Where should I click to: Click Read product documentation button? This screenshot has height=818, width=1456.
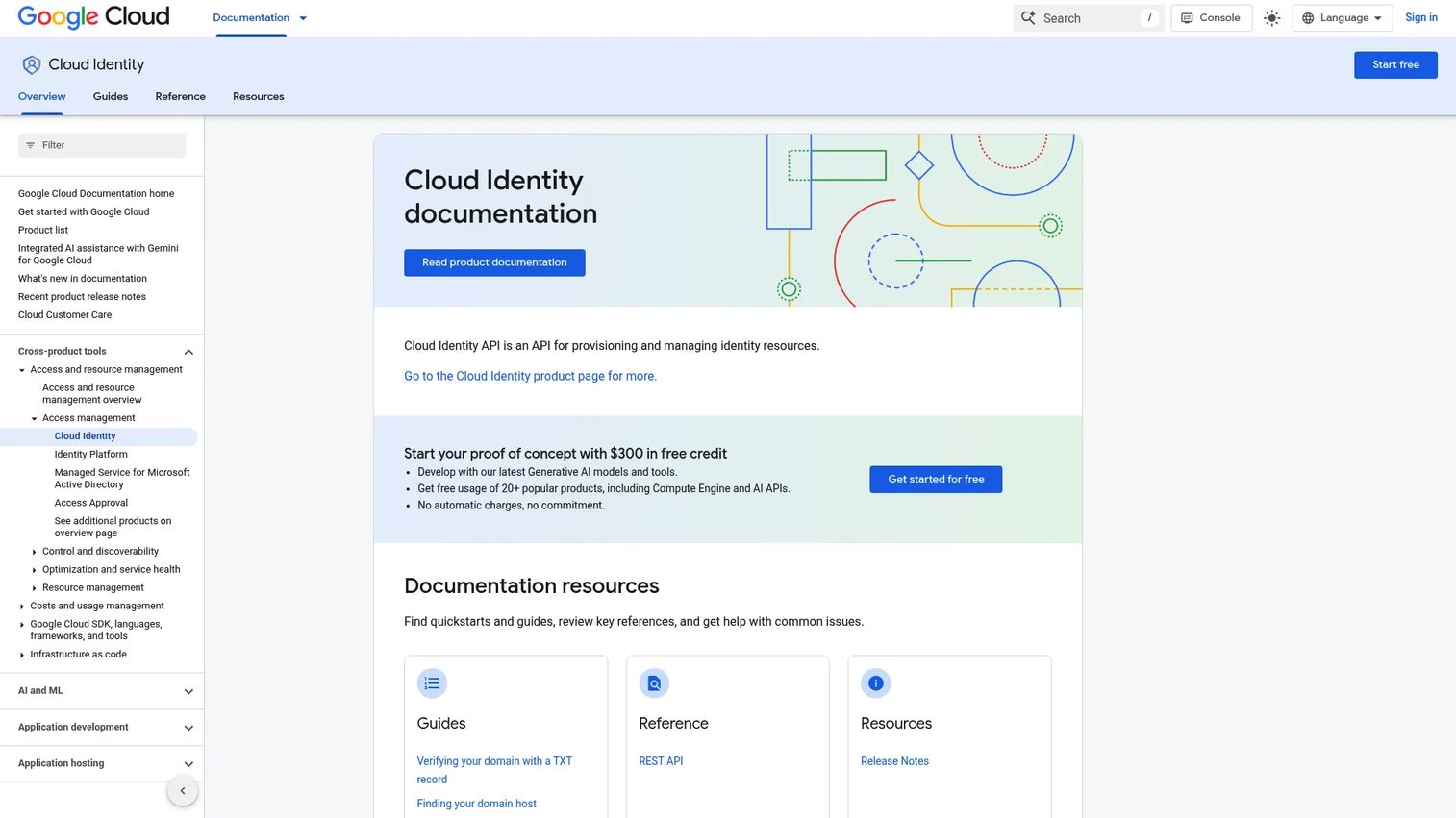494,262
